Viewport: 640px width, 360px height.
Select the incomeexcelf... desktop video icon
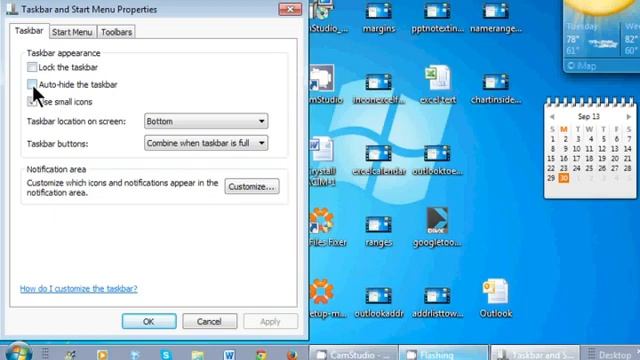pyautogui.click(x=378, y=89)
